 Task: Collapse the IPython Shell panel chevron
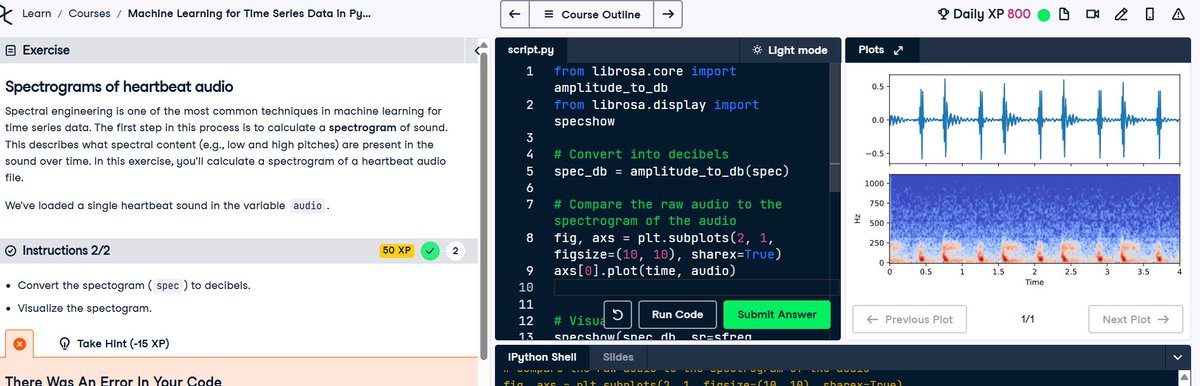[x=1177, y=356]
